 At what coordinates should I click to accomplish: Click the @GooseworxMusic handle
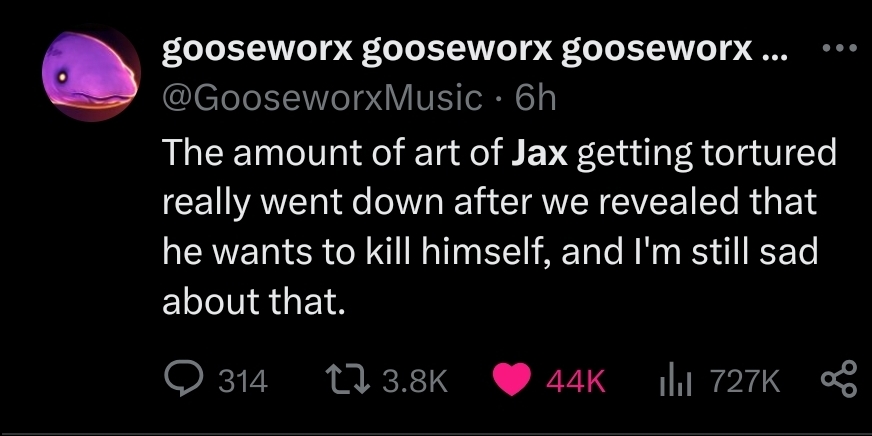322,99
